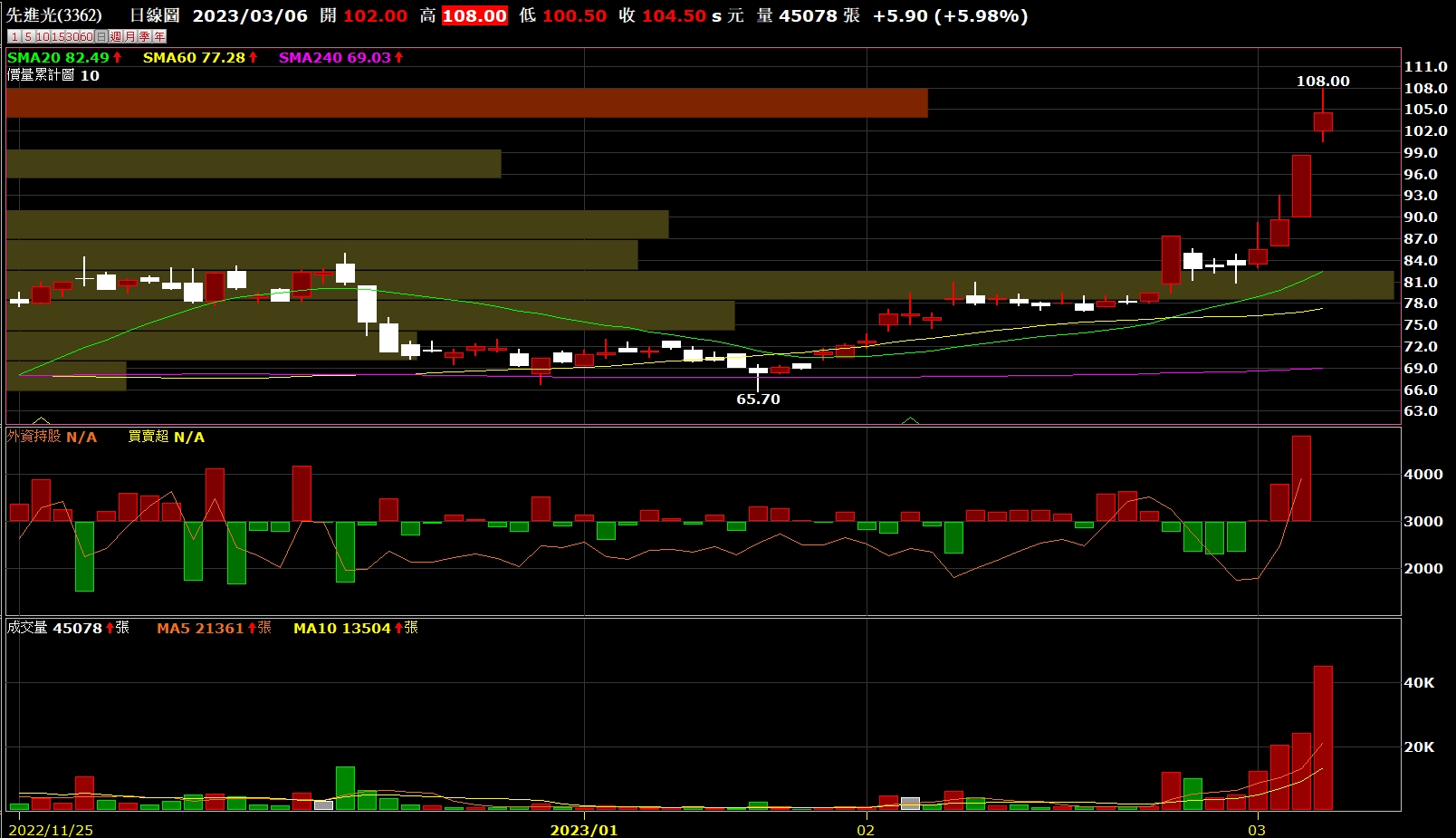1456x838 pixels.
Task: Select the 10-minute period button
Action: pos(43,36)
